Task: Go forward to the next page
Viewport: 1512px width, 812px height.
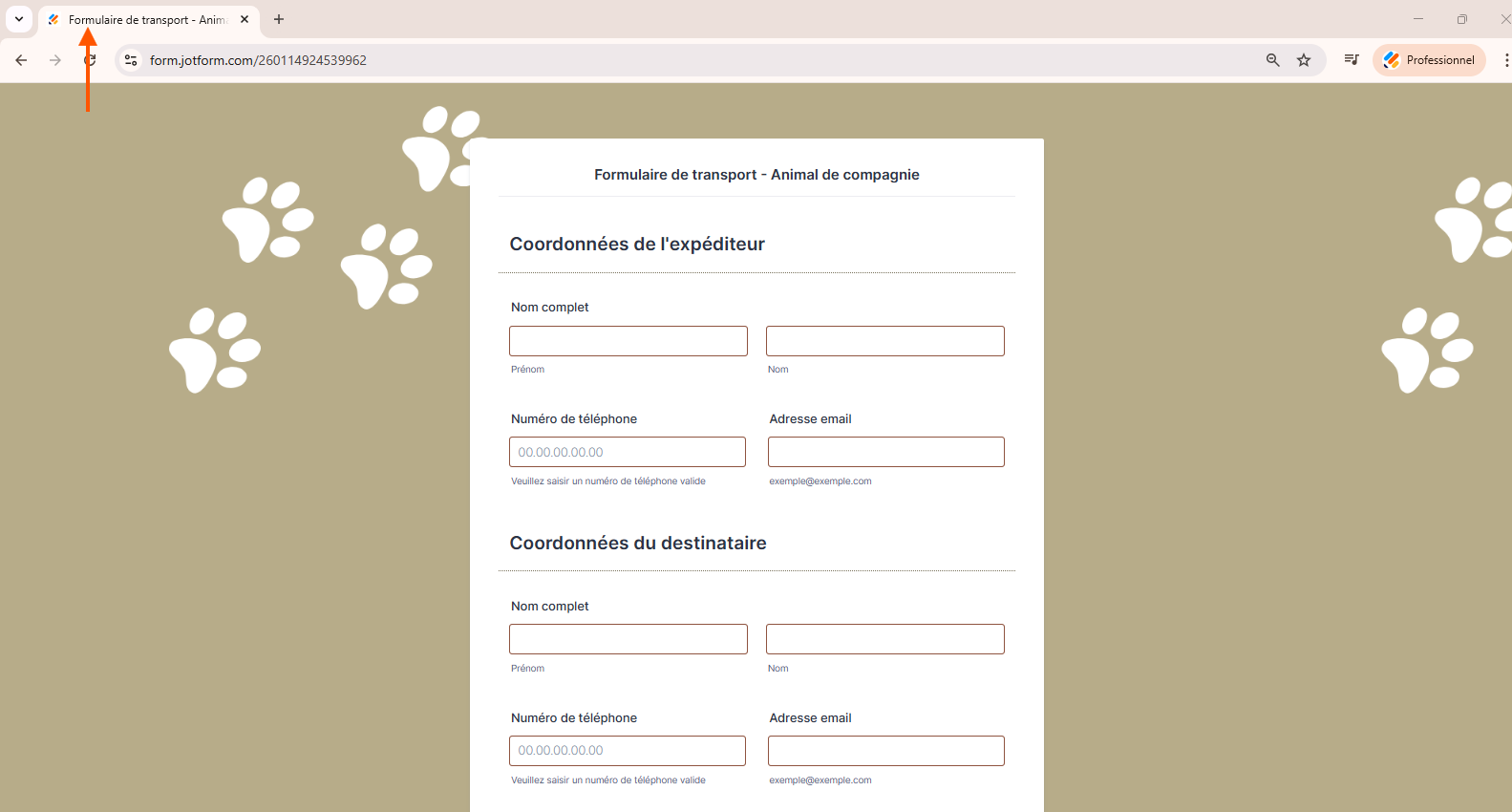Action: point(55,60)
